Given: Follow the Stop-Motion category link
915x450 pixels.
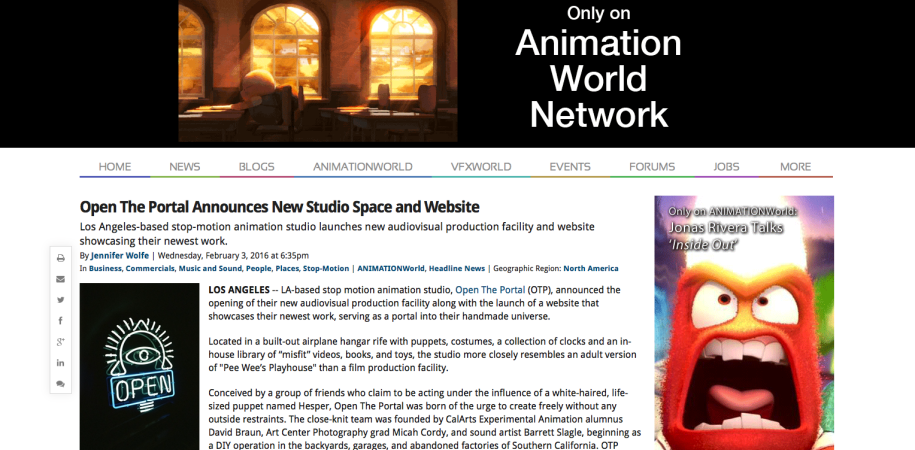Looking at the screenshot, I should coord(326,268).
